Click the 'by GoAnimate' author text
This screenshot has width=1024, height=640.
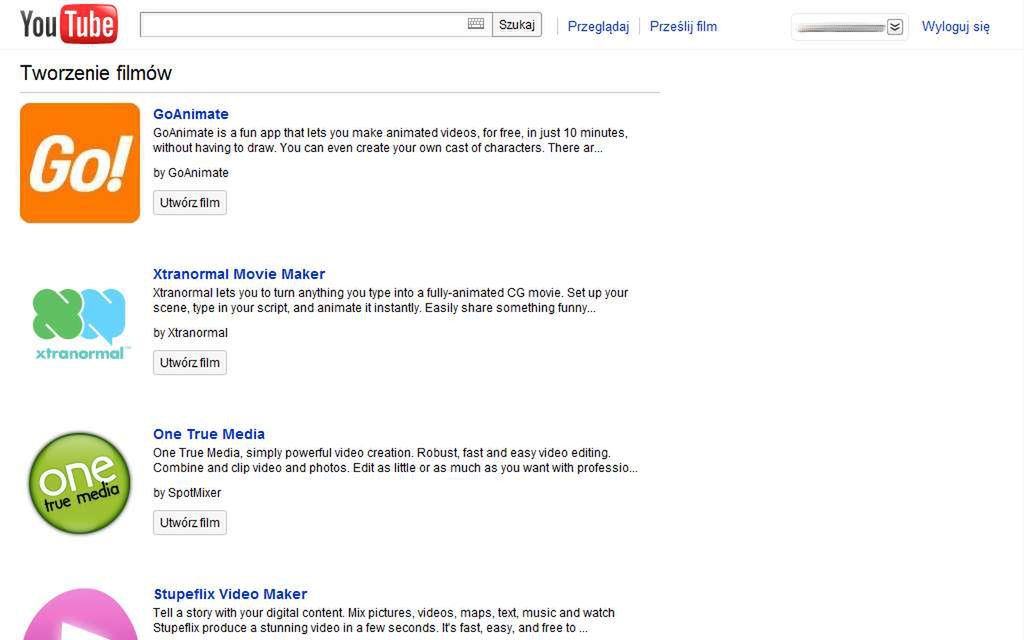coord(191,172)
